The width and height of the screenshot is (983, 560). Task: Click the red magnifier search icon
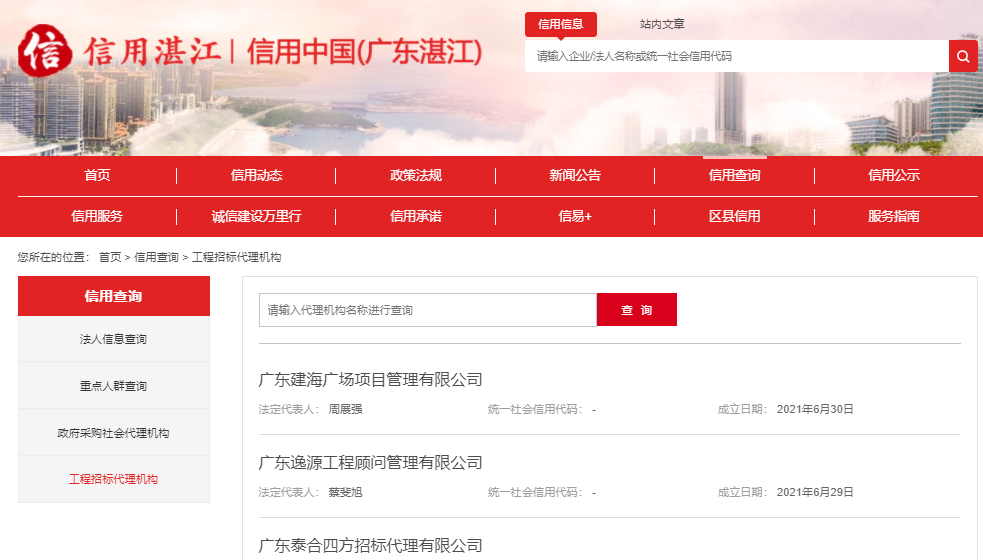(x=963, y=56)
